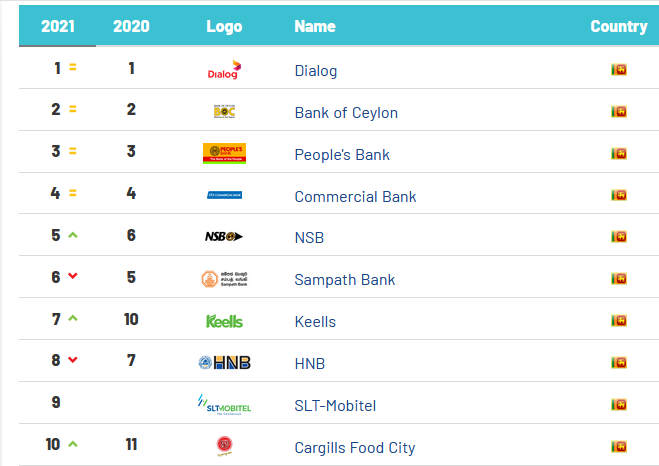Sort by the 2021 column header
The height and width of the screenshot is (466, 659).
(58, 26)
